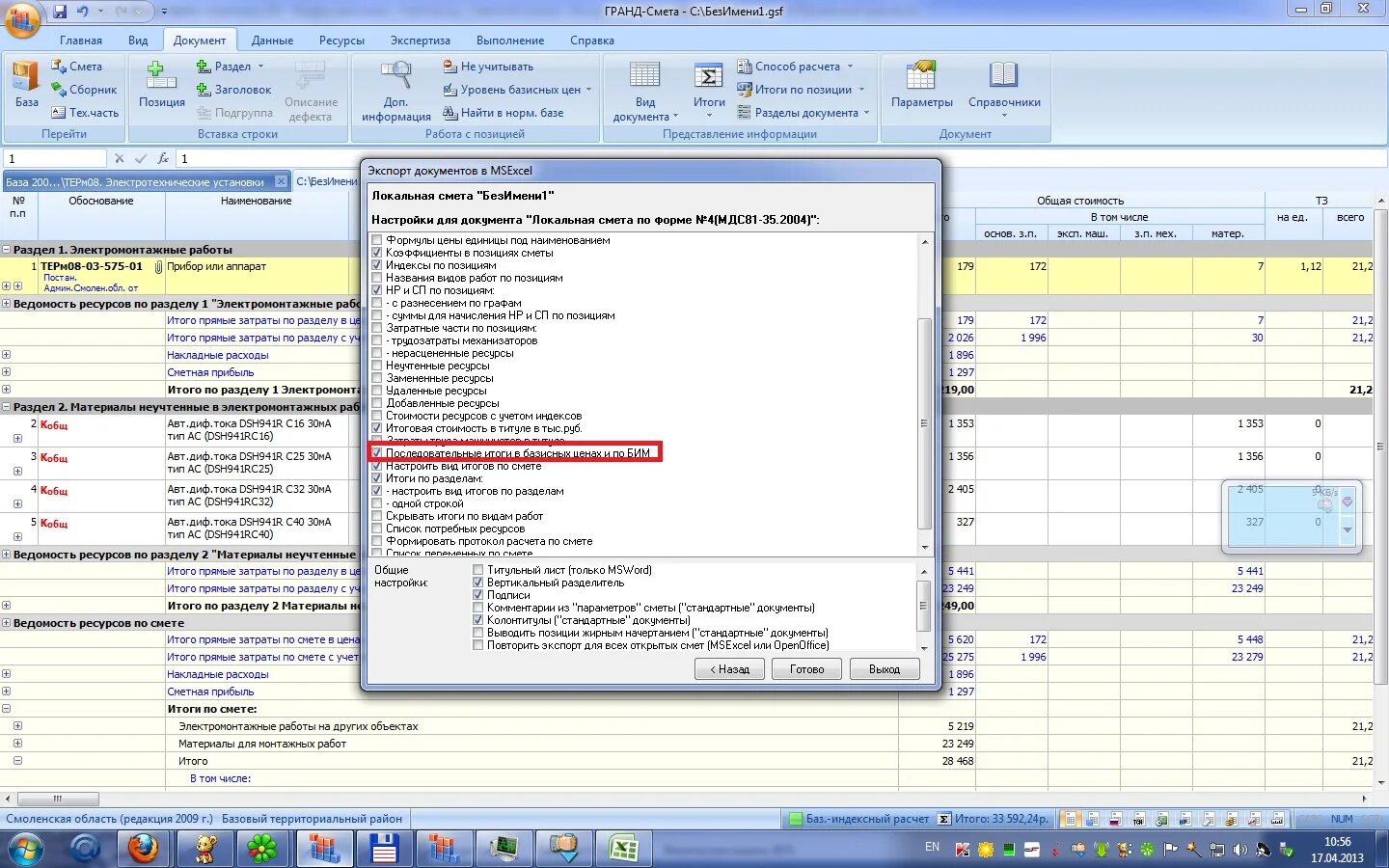Switch to Вид ribbon tab
Image resolution: width=1389 pixels, height=868 pixels.
coord(138,41)
